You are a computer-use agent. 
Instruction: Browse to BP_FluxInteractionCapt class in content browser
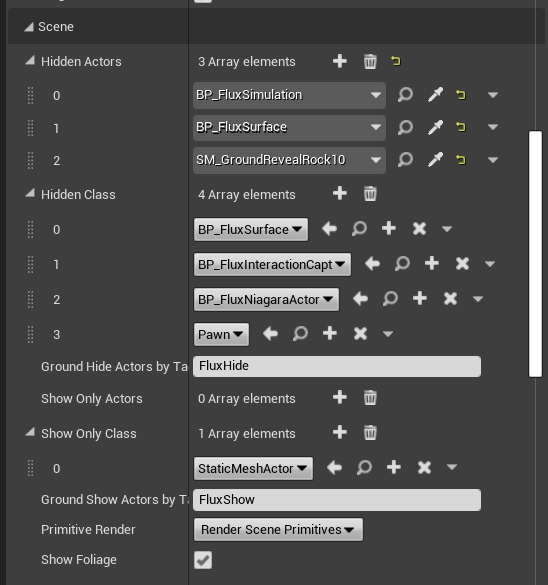coord(402,264)
